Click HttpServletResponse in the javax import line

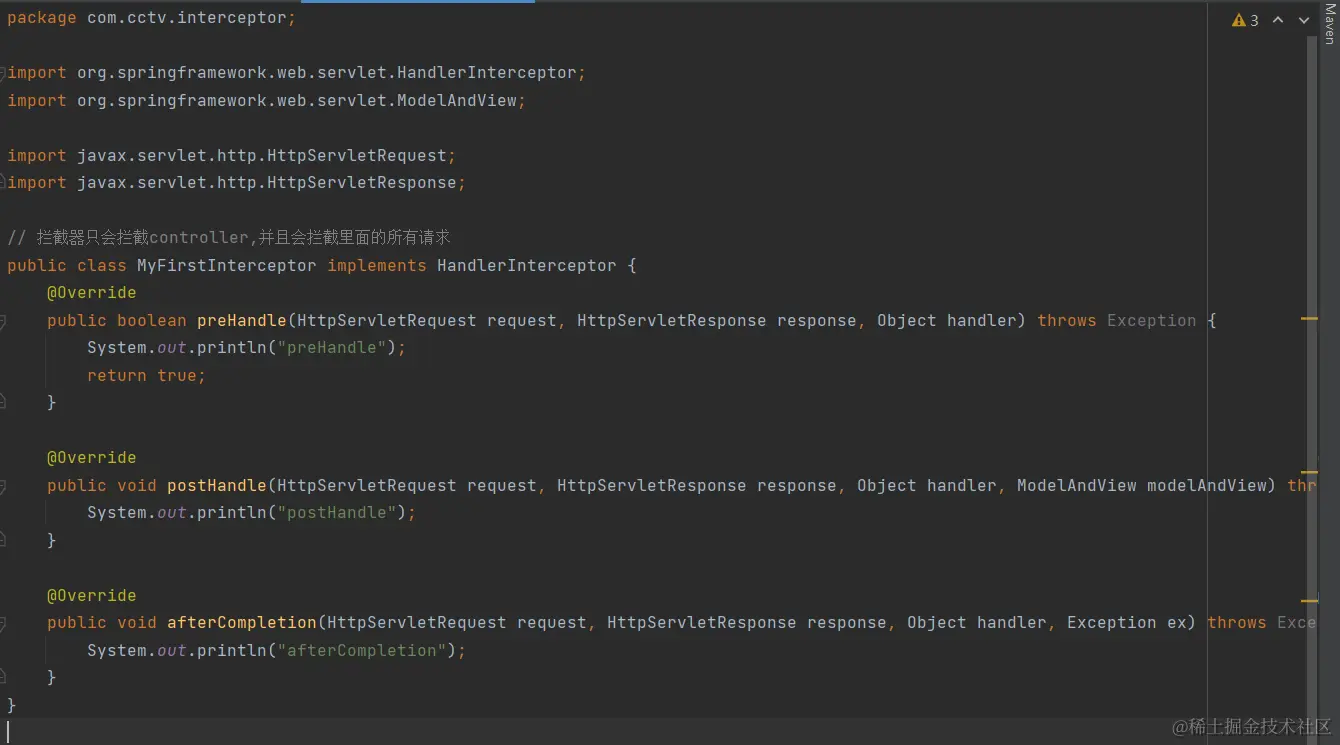(x=362, y=183)
